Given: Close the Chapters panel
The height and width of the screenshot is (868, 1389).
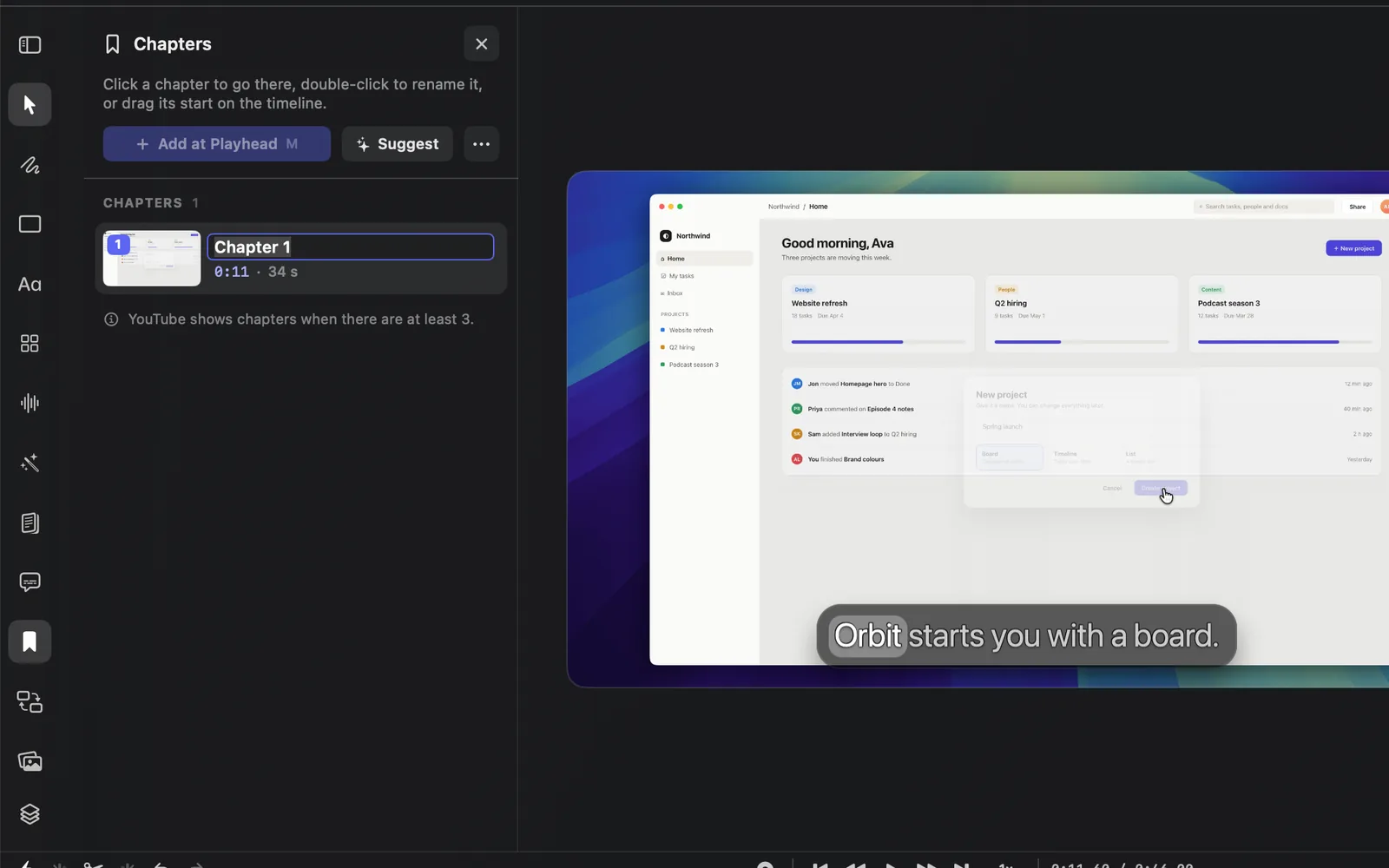Looking at the screenshot, I should [481, 43].
